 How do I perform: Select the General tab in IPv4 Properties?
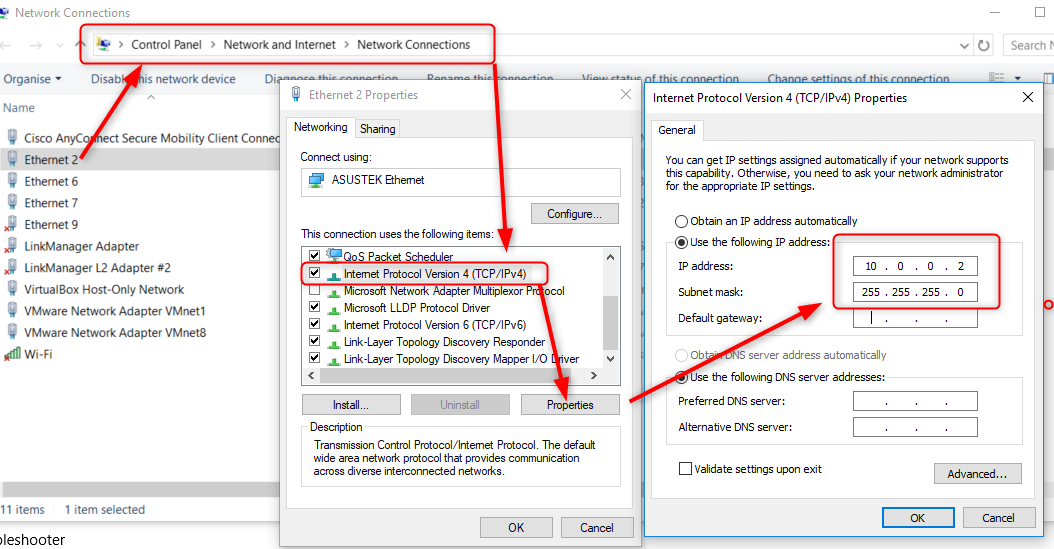tap(677, 130)
